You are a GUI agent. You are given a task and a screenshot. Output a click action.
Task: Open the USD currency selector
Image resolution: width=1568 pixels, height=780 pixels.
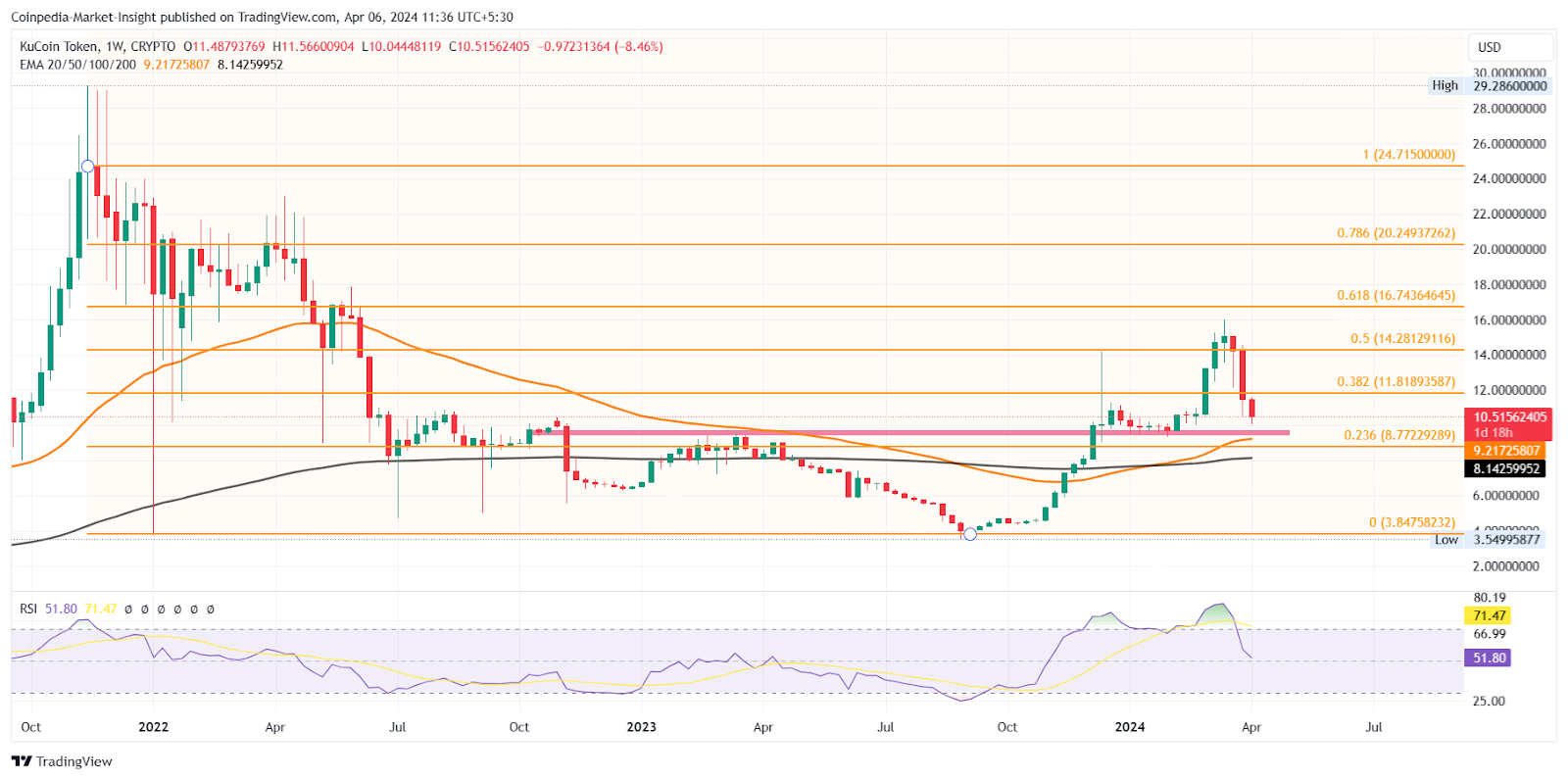coord(1510,47)
